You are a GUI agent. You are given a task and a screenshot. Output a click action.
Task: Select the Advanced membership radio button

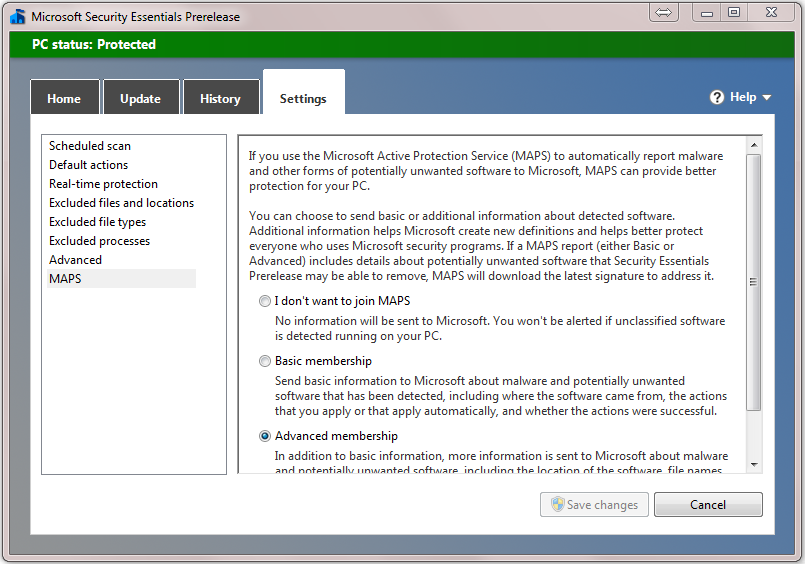tap(264, 436)
